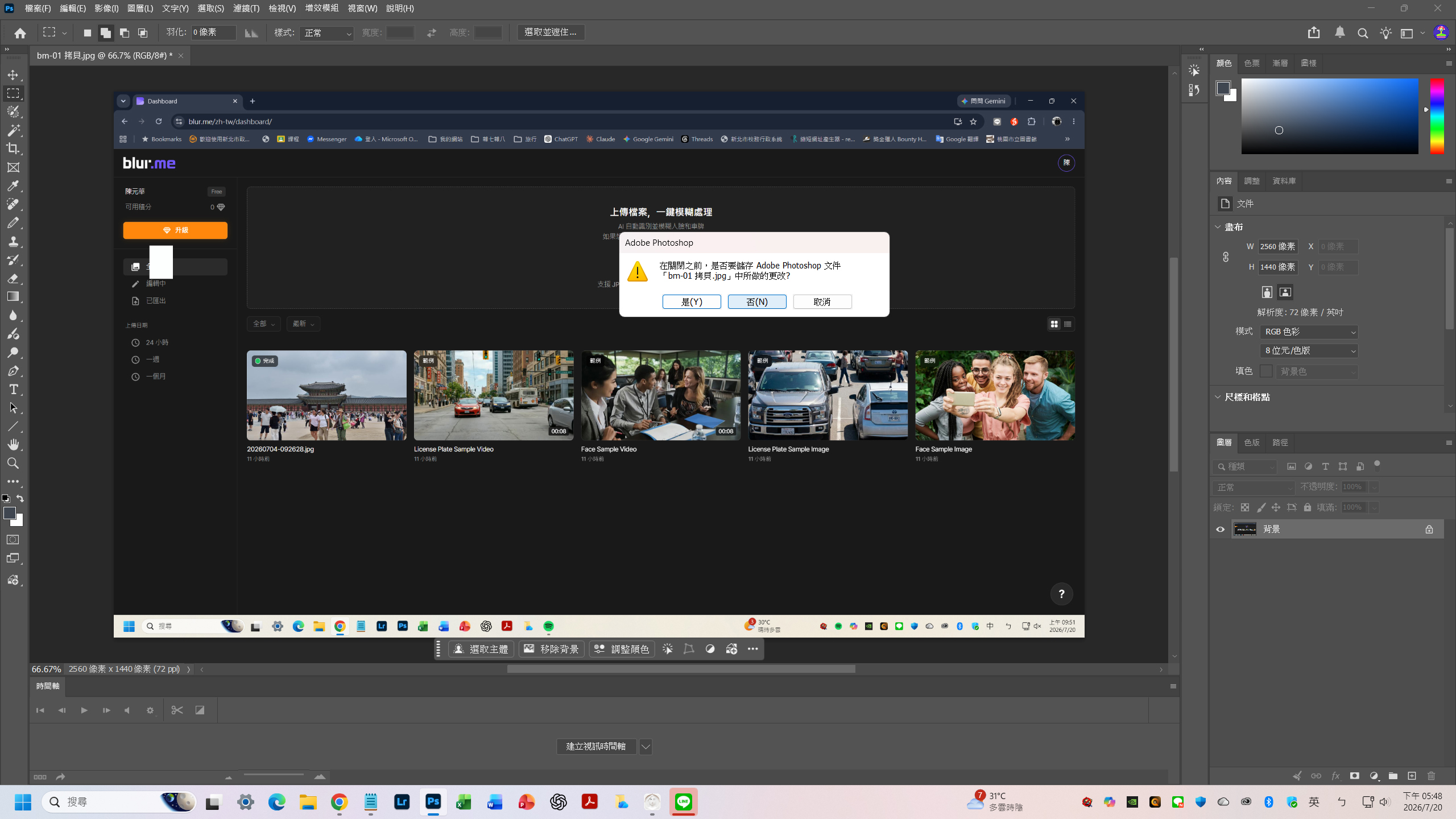Open the 濾鏡(T) menu
This screenshot has height=819, width=1456.
click(246, 9)
